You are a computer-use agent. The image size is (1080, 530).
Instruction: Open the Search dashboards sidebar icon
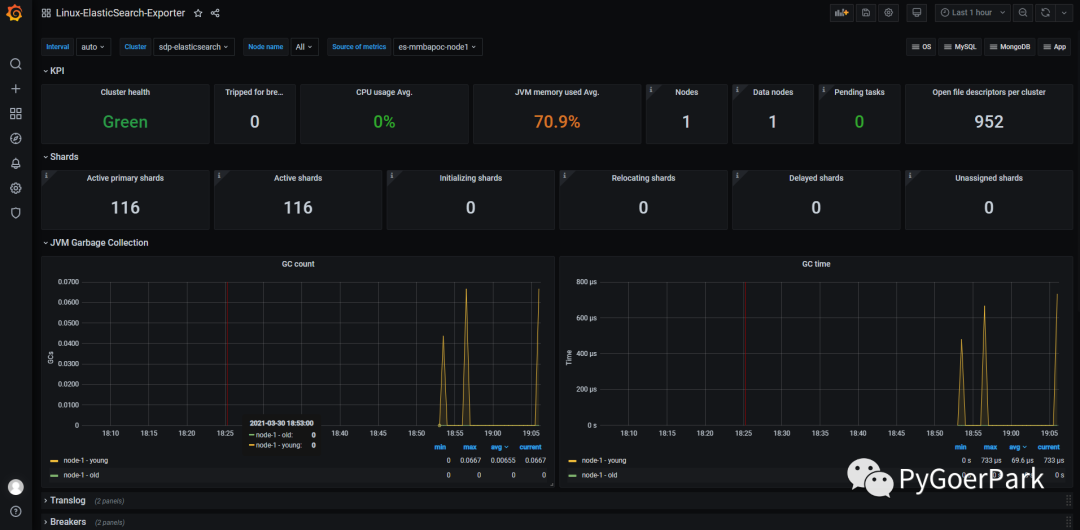(x=15, y=64)
